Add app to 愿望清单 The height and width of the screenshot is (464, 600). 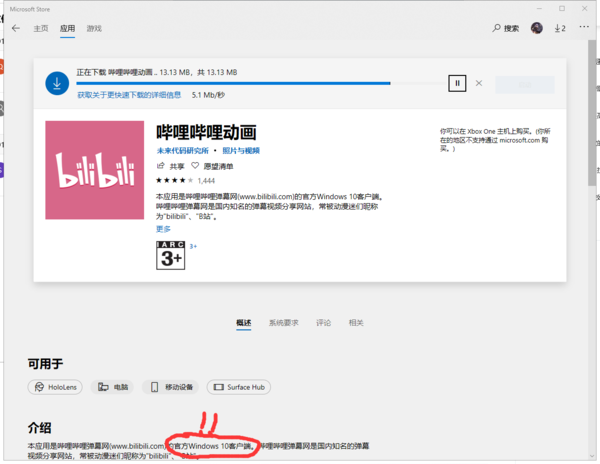tap(212, 166)
